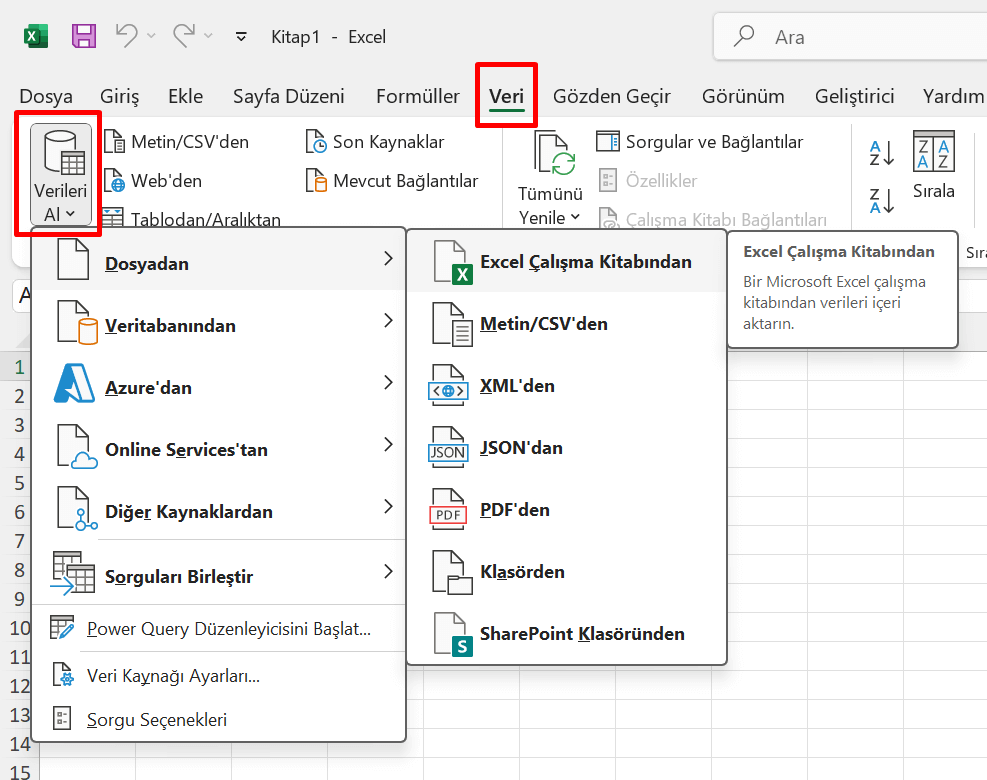Screen dimensions: 987x780
Task: Click Web'den in the ribbon
Action: click(x=153, y=181)
